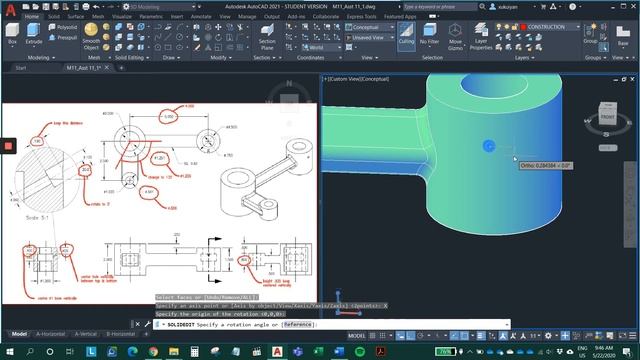Click the Plot (print) icon in quick access
This screenshot has height=360, width=640.
[x=86, y=7]
